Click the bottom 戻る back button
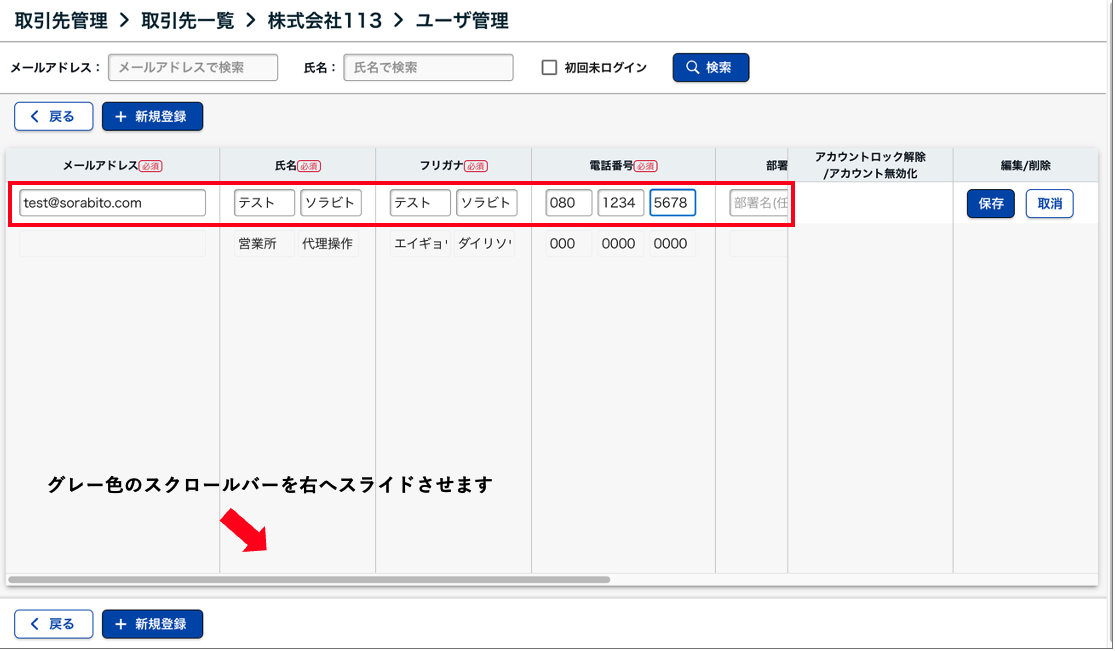Screen dimensions: 1115x651 coord(53,624)
